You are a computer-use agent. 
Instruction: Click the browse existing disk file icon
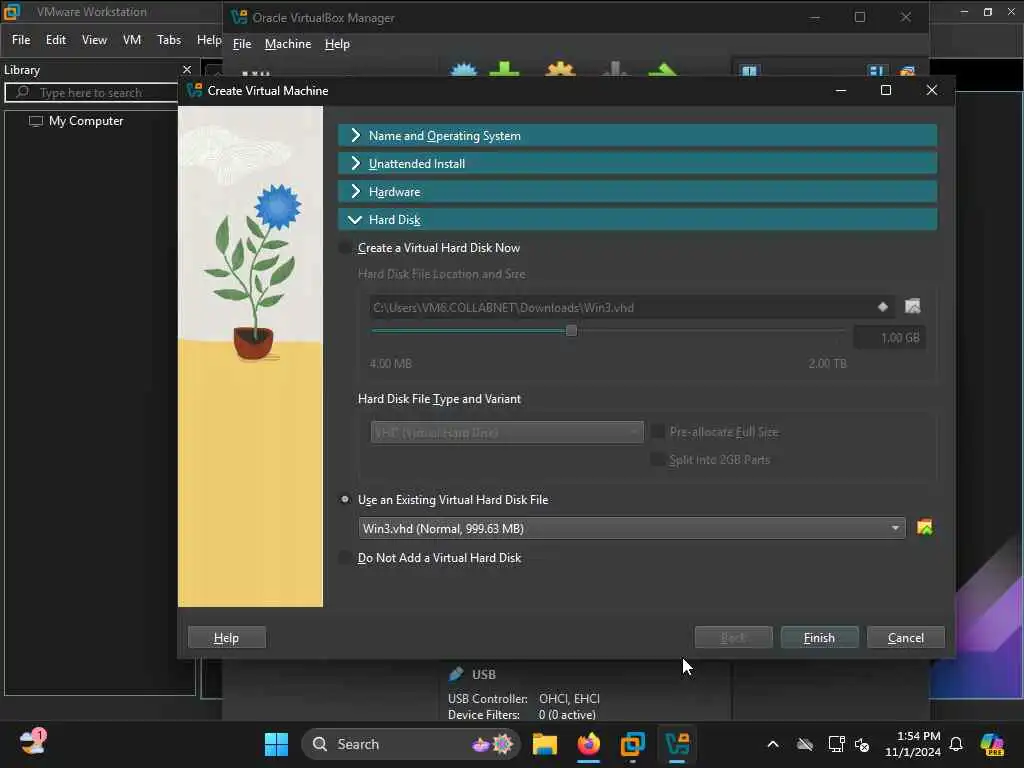925,527
